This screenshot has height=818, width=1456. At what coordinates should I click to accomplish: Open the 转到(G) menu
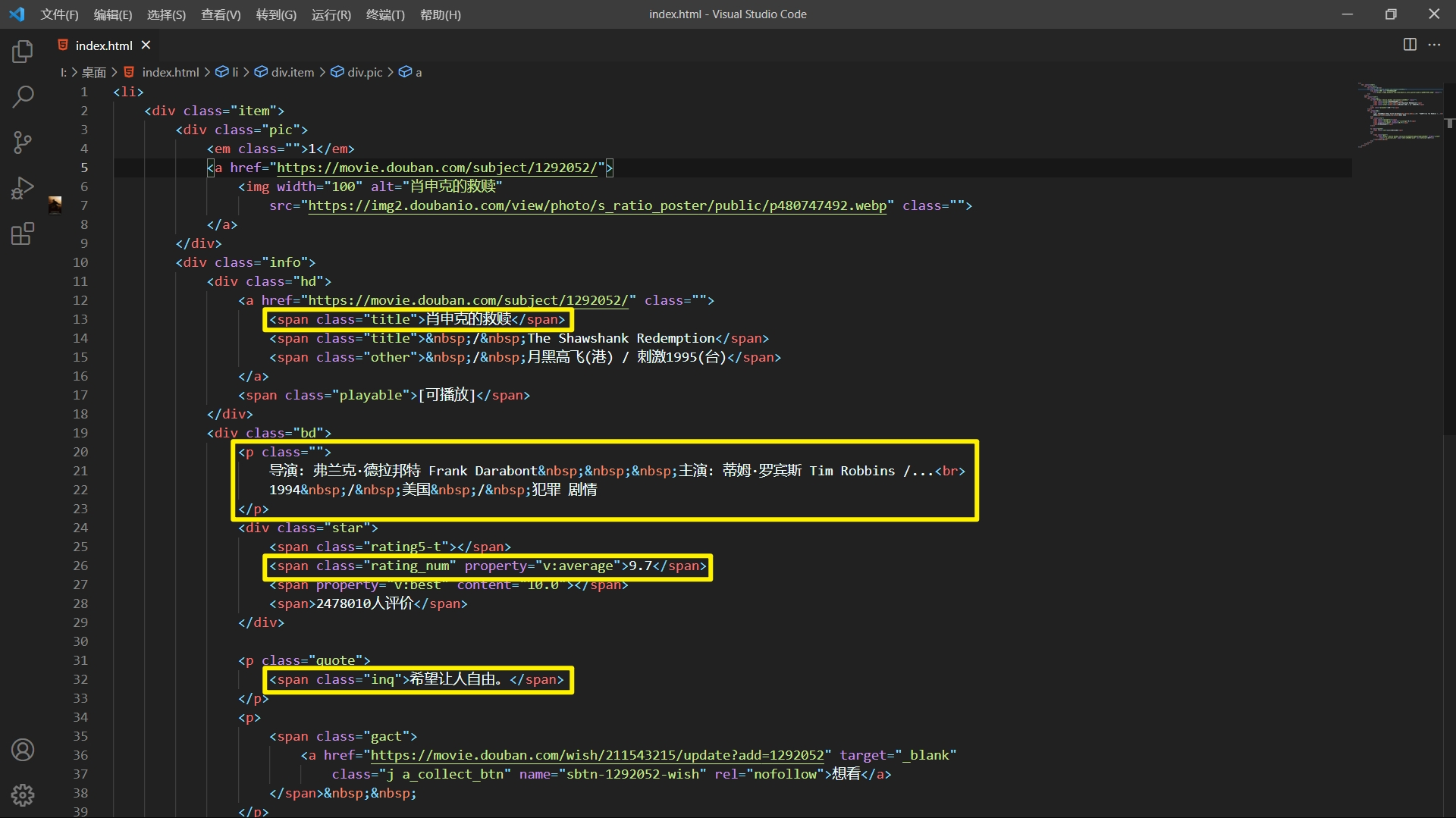tap(276, 14)
